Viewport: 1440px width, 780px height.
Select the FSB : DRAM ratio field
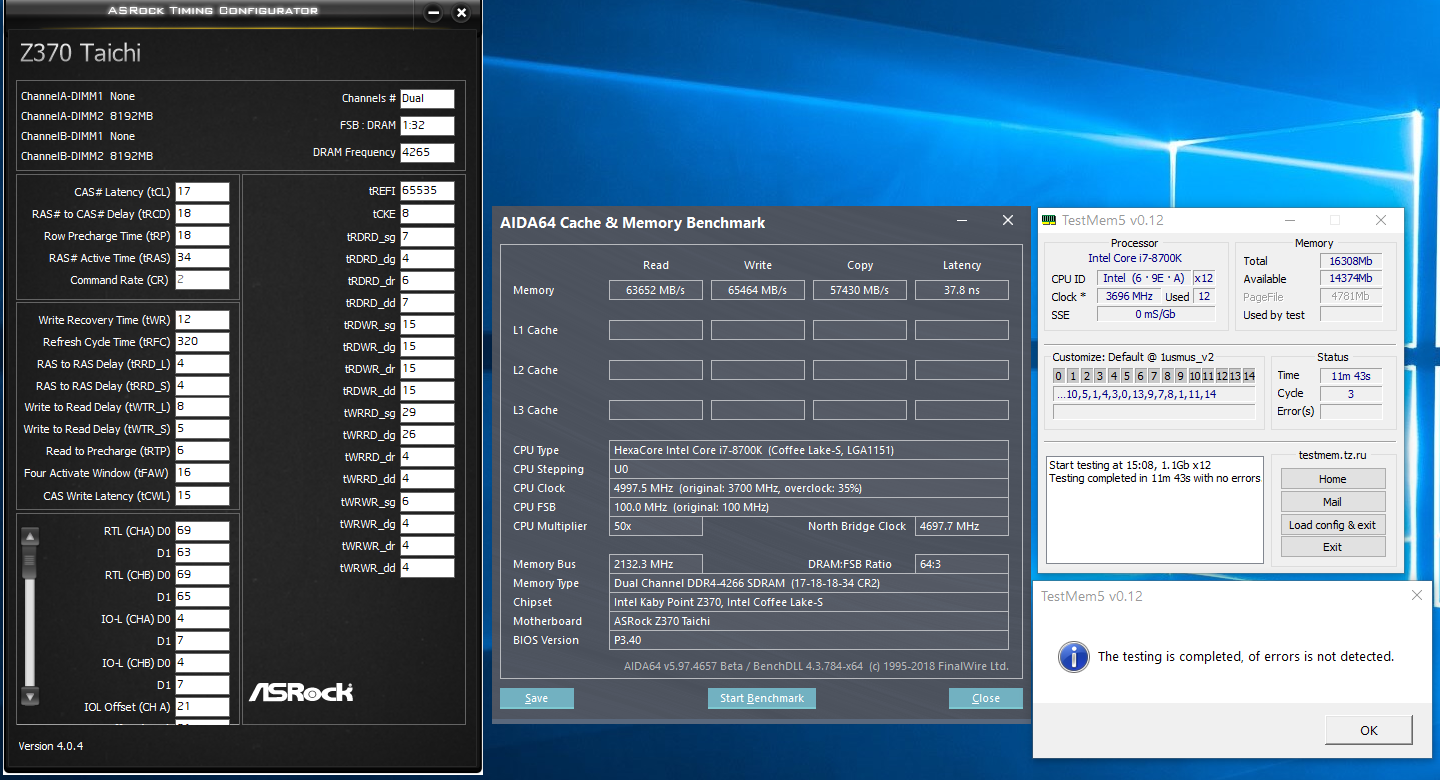point(427,126)
